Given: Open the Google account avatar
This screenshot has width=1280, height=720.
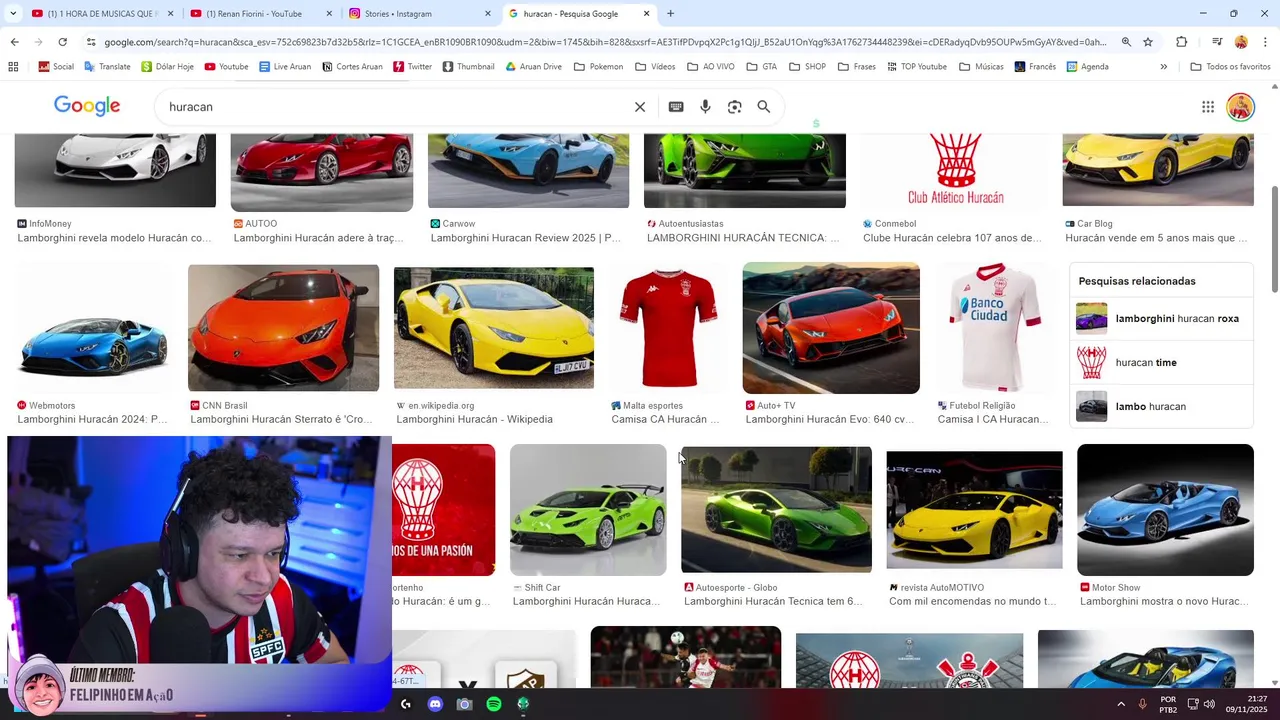Looking at the screenshot, I should (1240, 107).
